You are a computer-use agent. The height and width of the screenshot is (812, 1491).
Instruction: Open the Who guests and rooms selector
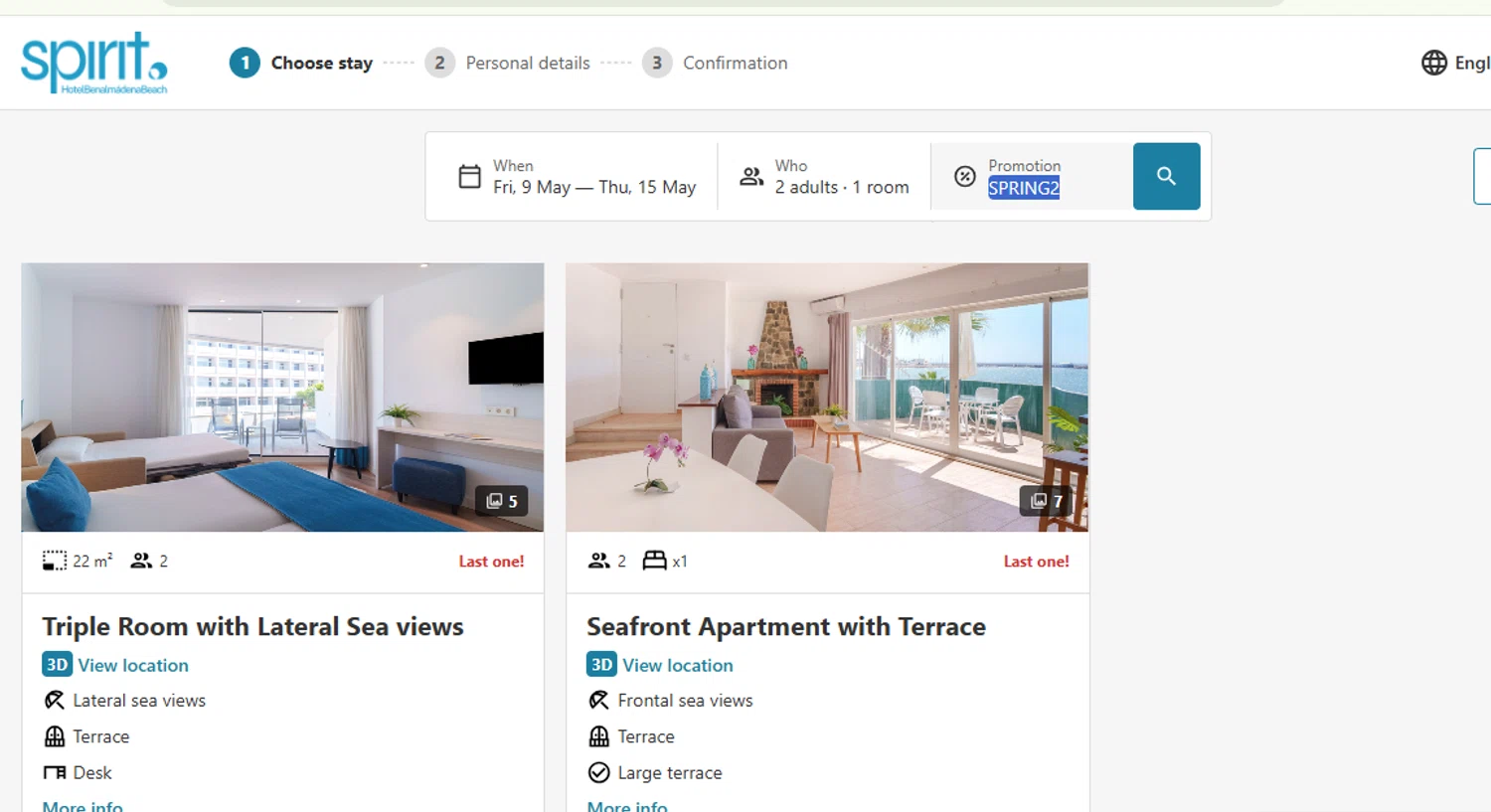click(824, 177)
